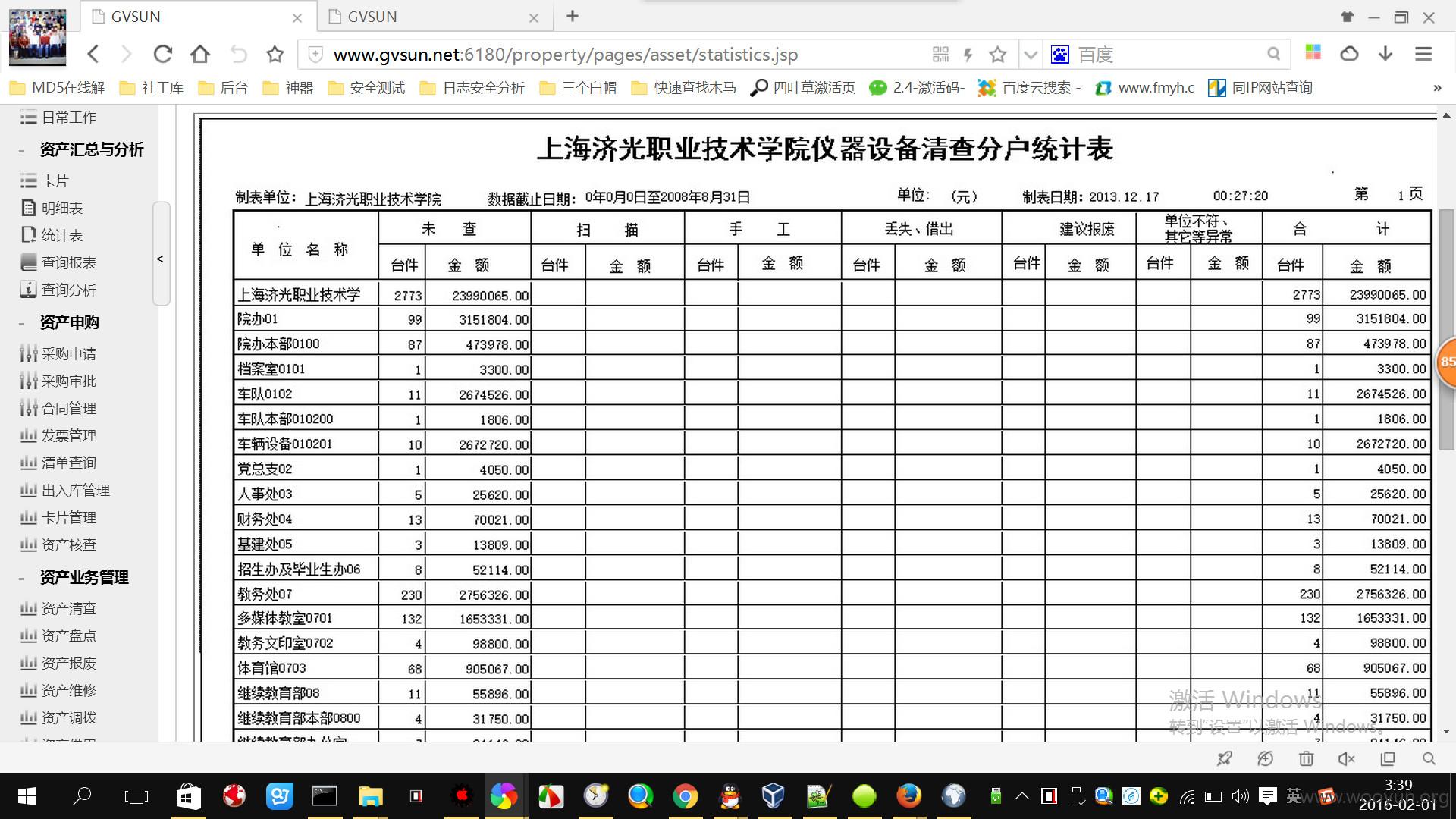Open File Explorer from taskbar
1456x819 pixels.
(x=371, y=796)
